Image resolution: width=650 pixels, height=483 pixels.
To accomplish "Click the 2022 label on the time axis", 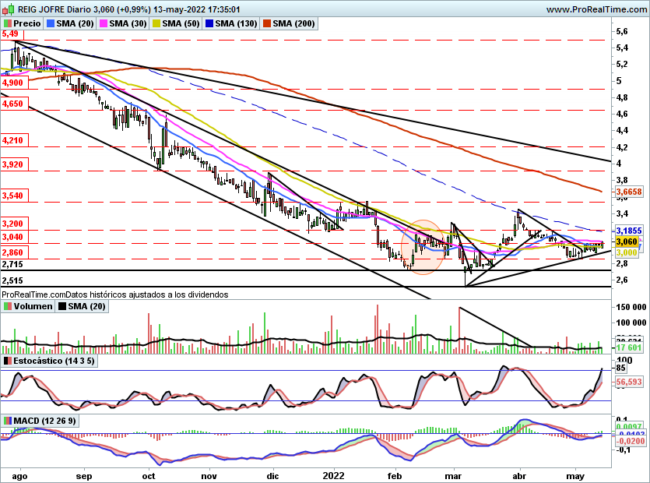I will 336,476.
